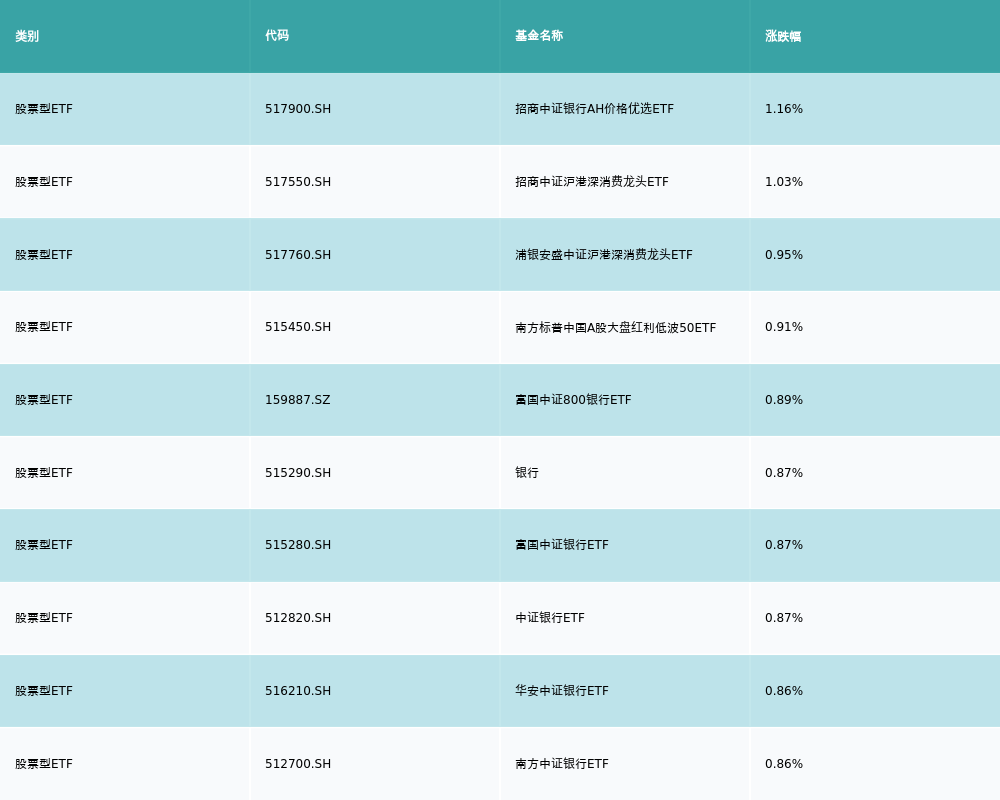This screenshot has width=1000, height=800.
Task: Open 招商中证银行AH价格优选ETF fund name
Action: [594, 109]
